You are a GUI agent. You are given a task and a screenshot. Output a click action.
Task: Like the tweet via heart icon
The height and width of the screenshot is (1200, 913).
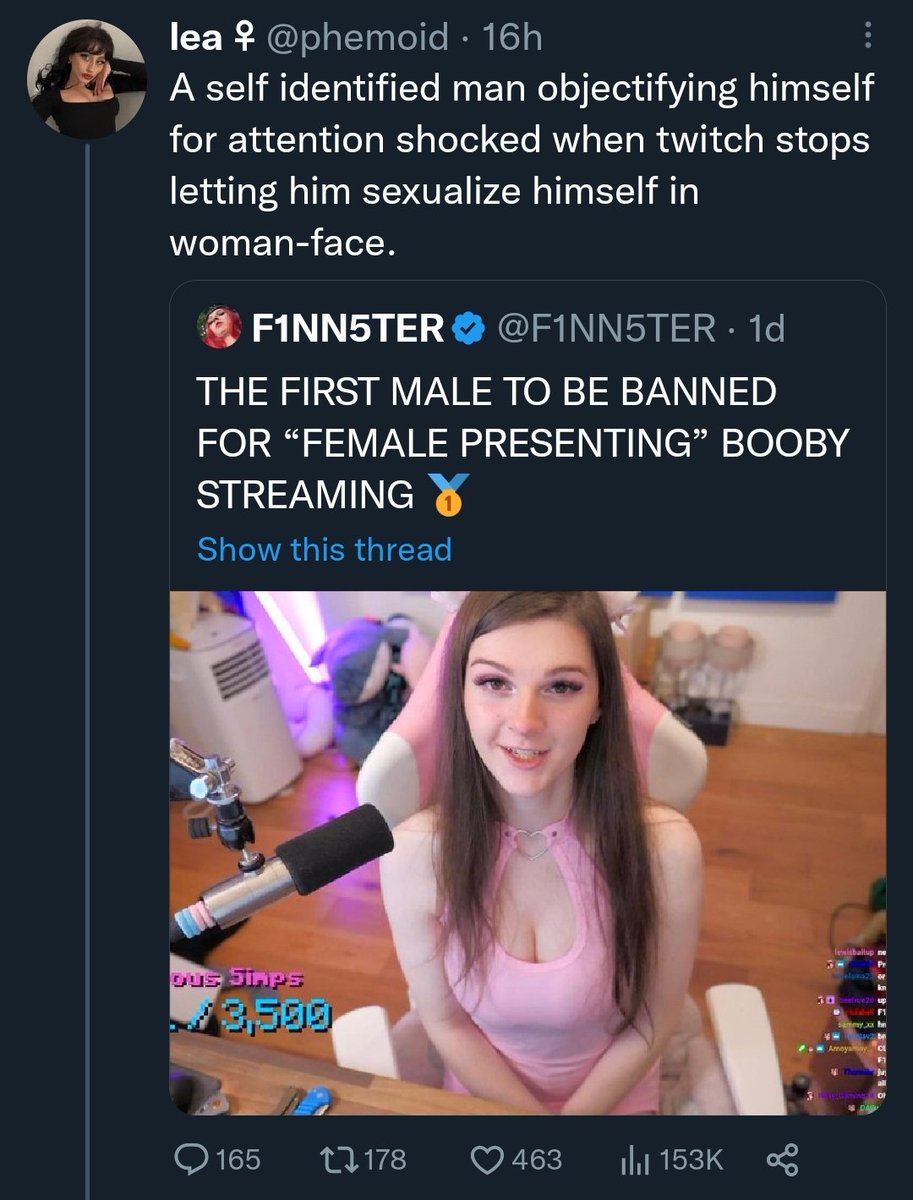pos(490,1159)
